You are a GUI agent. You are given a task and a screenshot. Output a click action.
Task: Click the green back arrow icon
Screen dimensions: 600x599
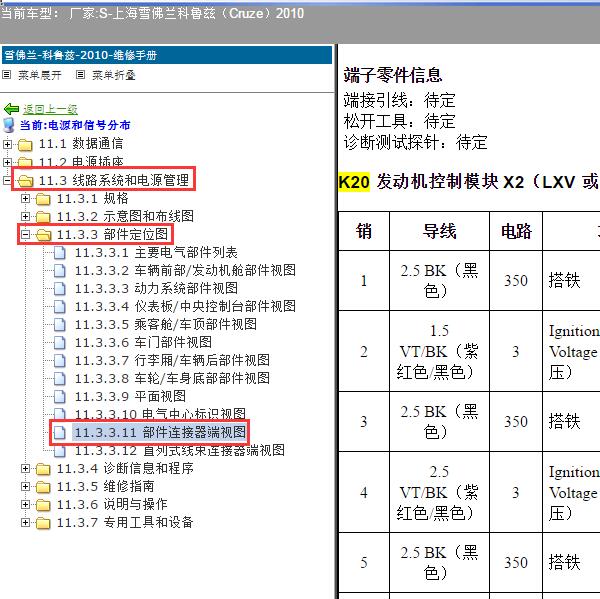(x=11, y=109)
